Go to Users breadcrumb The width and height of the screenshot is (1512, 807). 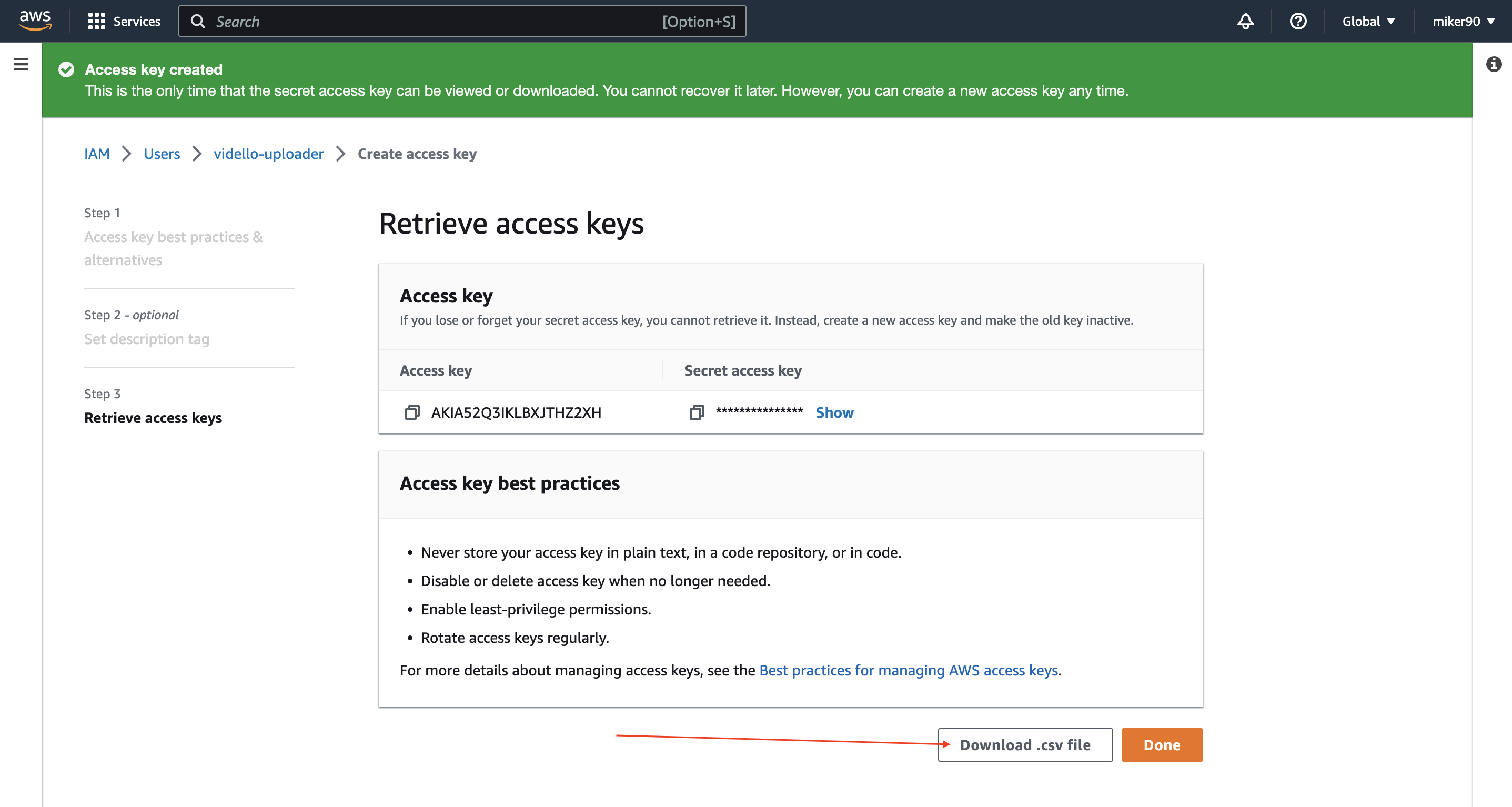click(162, 154)
